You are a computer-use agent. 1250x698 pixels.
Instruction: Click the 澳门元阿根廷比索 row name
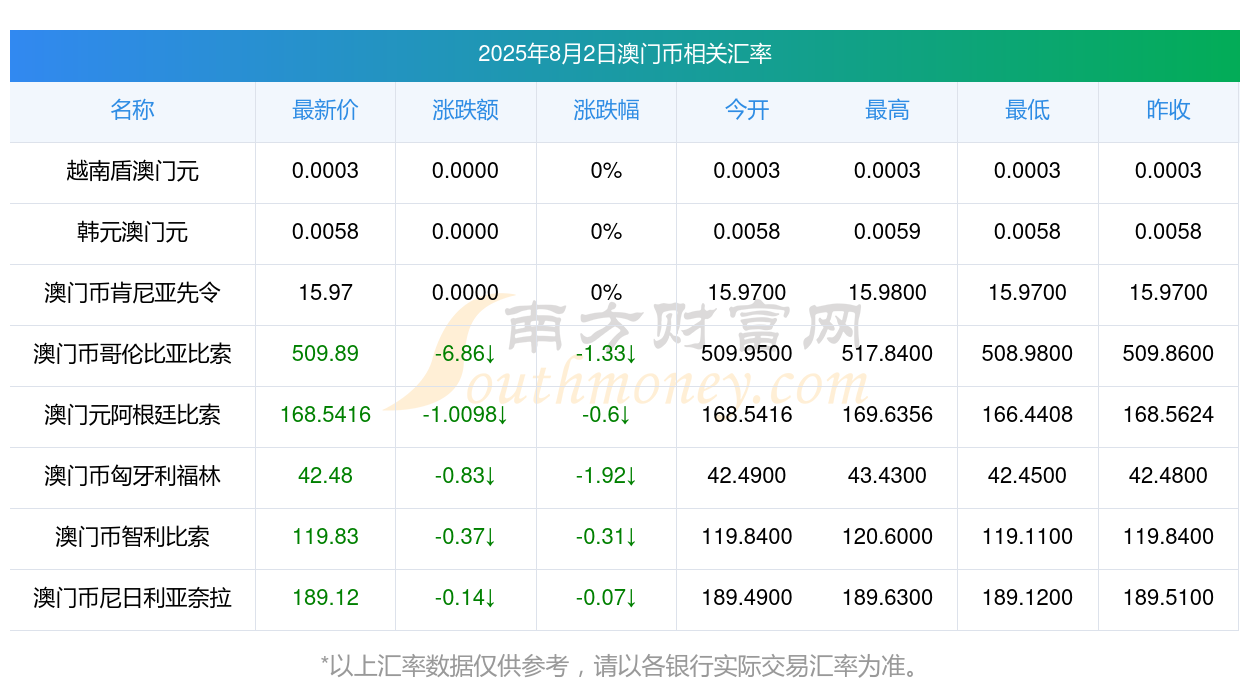pyautogui.click(x=132, y=415)
